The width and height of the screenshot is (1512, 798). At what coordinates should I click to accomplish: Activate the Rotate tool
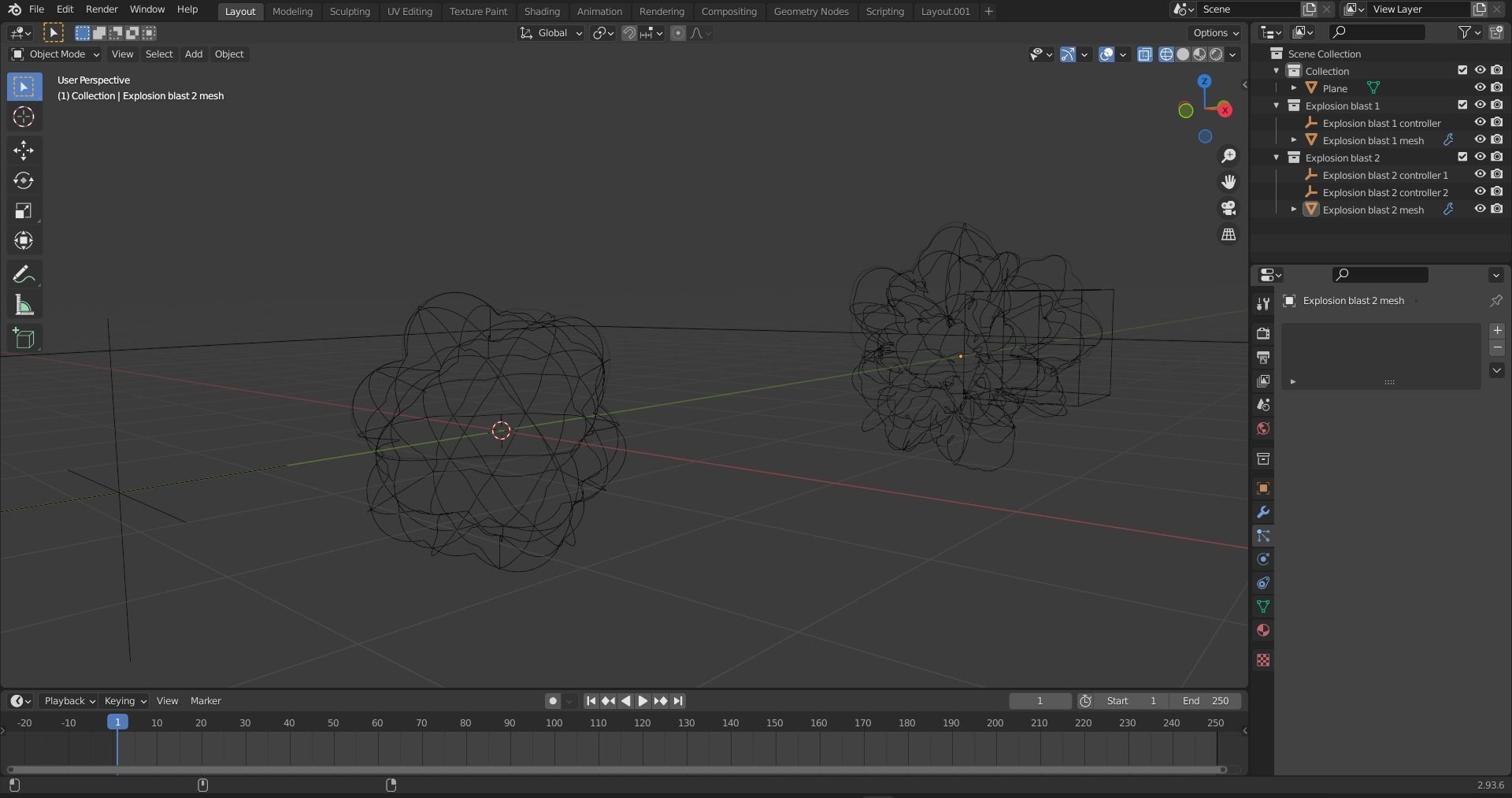[x=24, y=180]
